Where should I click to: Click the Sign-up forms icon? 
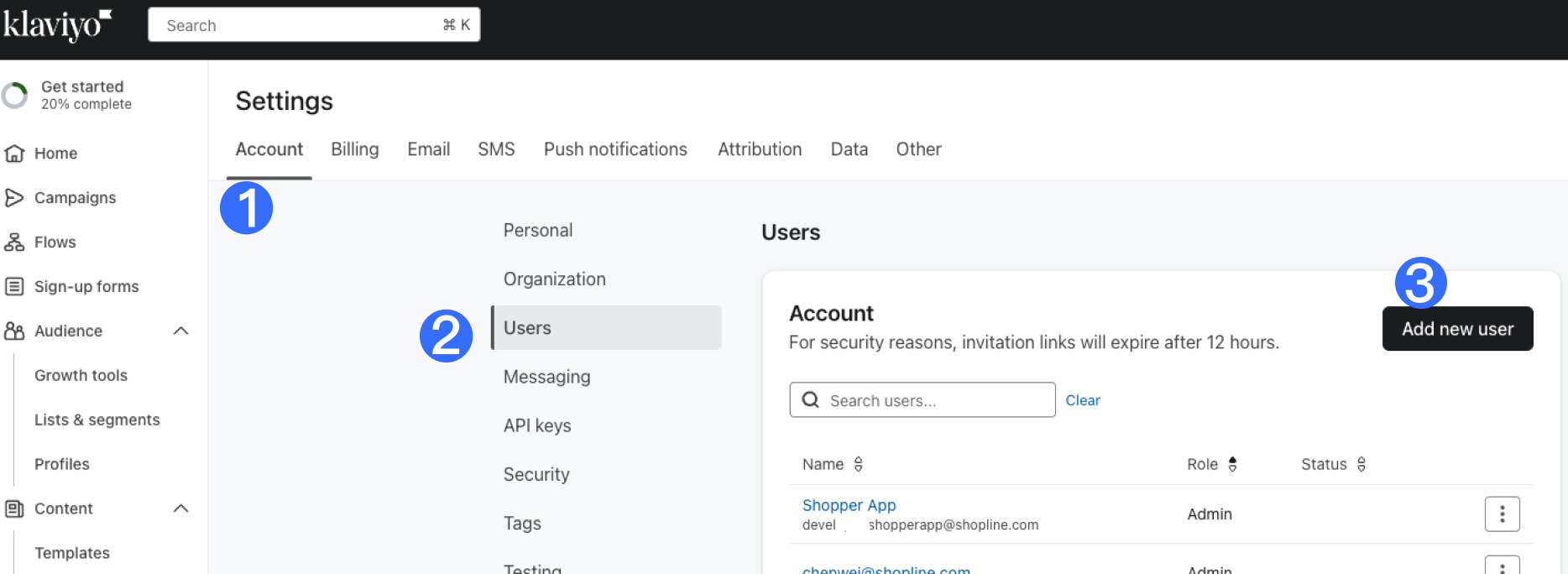14,287
